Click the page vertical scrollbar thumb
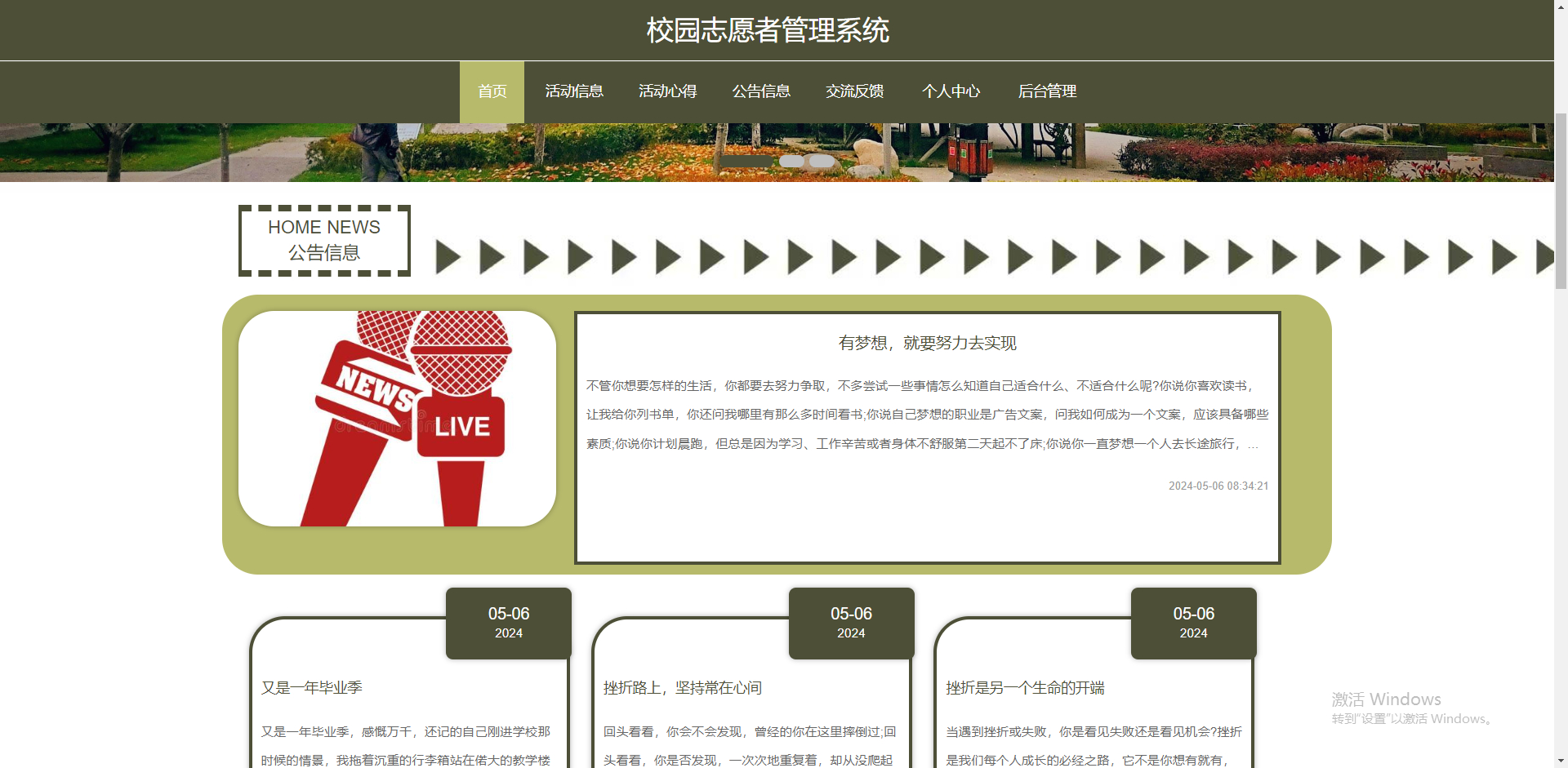The width and height of the screenshot is (1568, 768). (x=1561, y=200)
